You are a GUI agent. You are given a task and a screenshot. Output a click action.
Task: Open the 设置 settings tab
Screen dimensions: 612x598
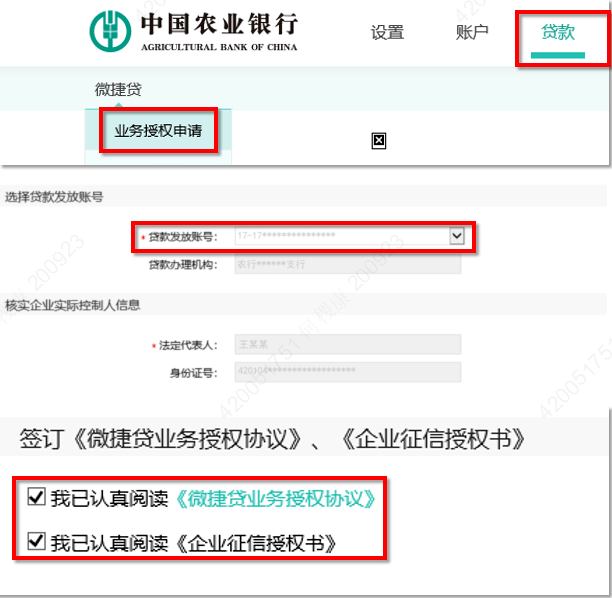click(387, 32)
